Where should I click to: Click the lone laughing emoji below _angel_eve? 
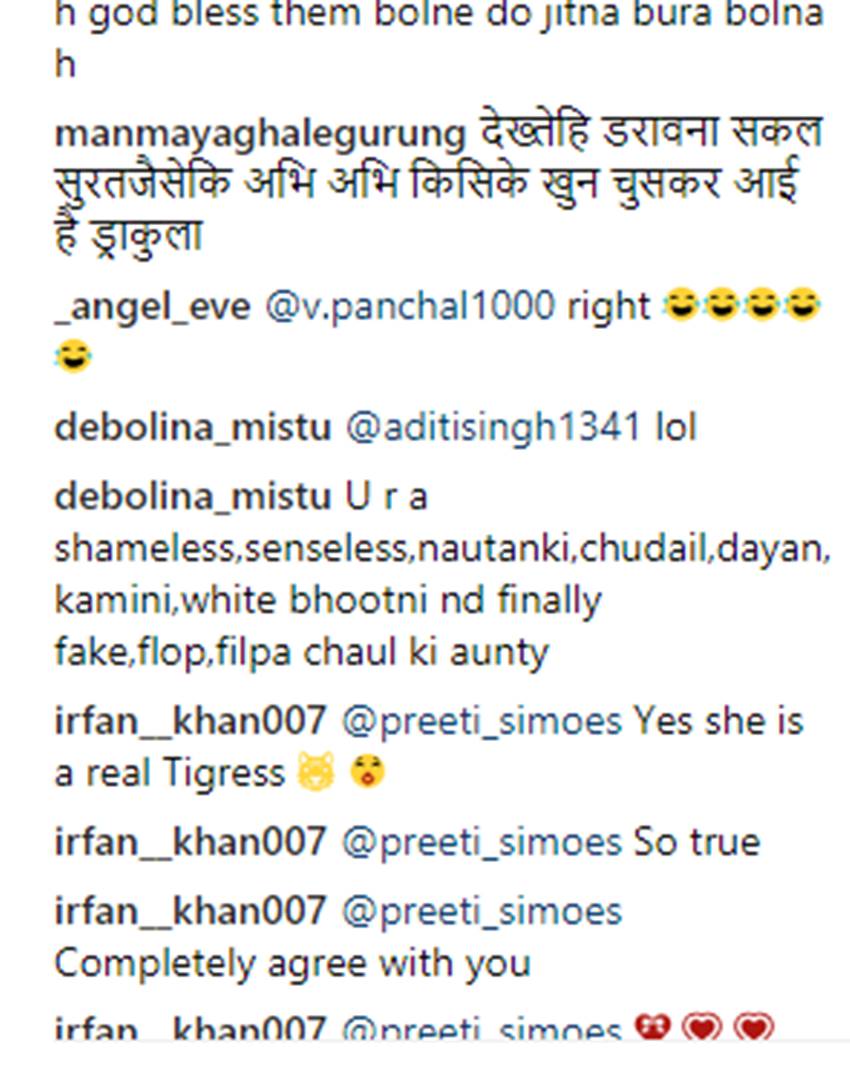pyautogui.click(x=73, y=355)
